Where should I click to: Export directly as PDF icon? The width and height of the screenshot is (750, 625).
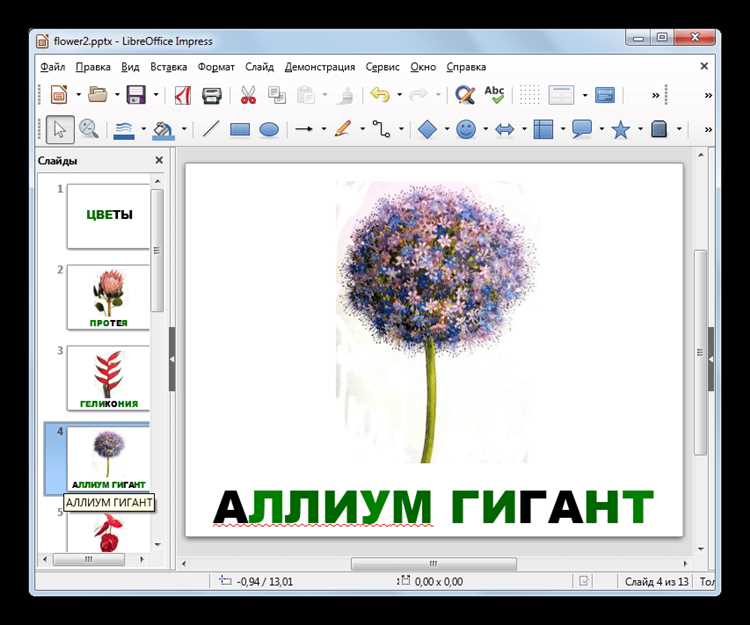[182, 95]
